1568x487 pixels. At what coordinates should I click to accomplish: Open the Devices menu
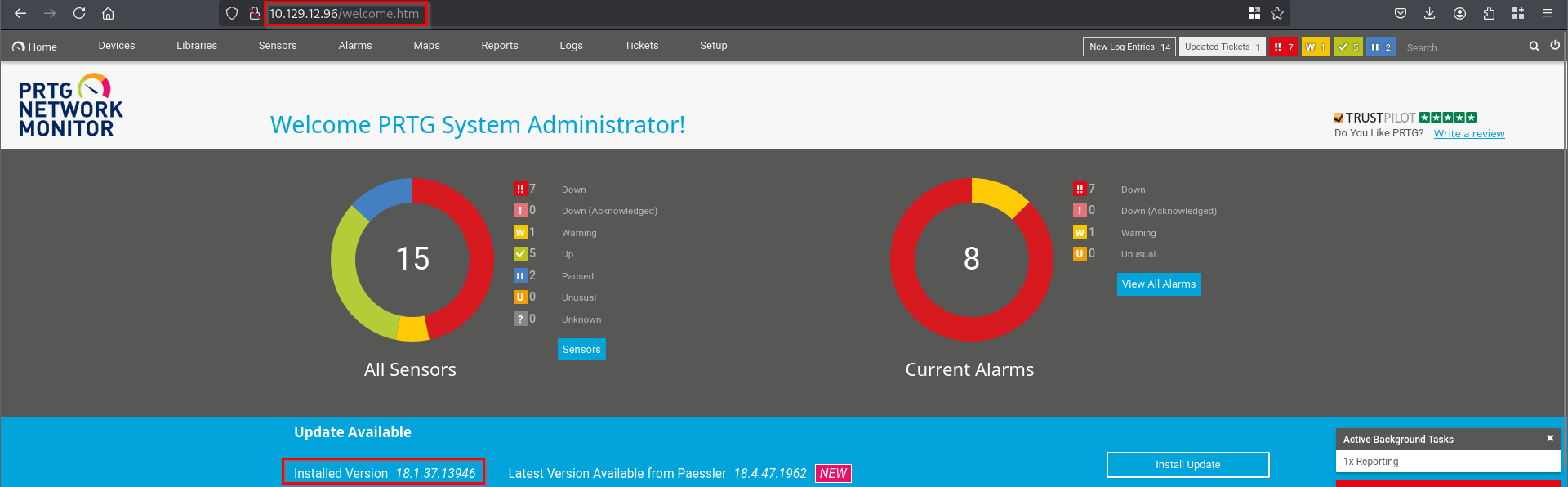[x=117, y=46]
